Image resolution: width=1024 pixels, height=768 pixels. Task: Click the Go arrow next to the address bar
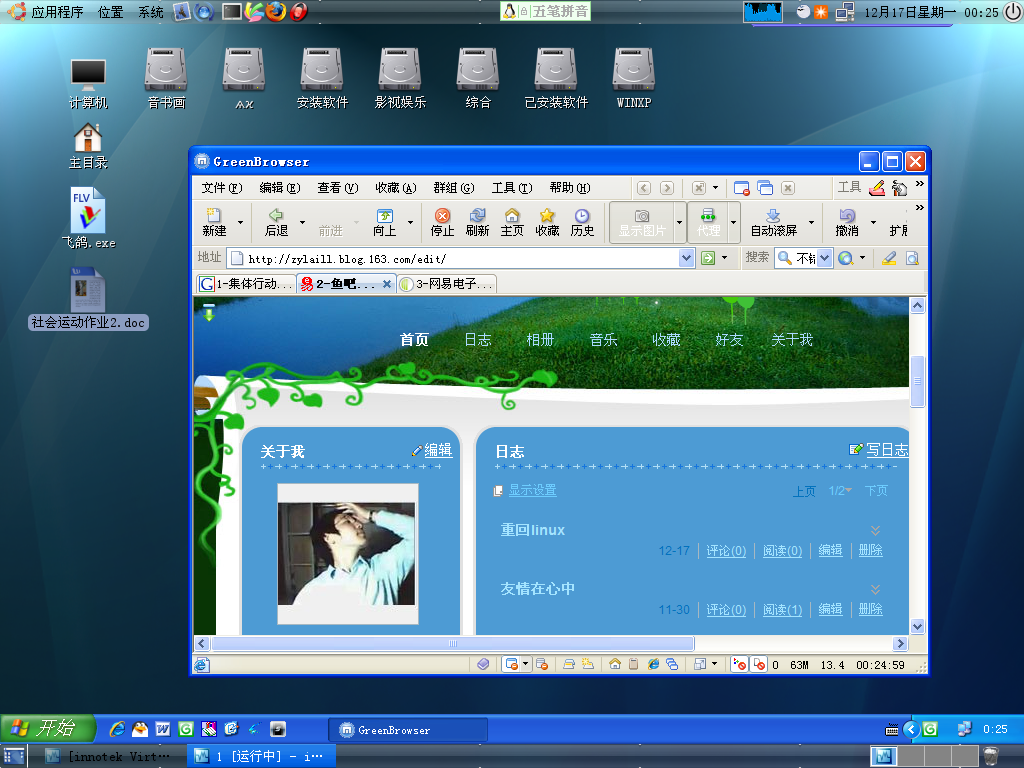point(708,258)
